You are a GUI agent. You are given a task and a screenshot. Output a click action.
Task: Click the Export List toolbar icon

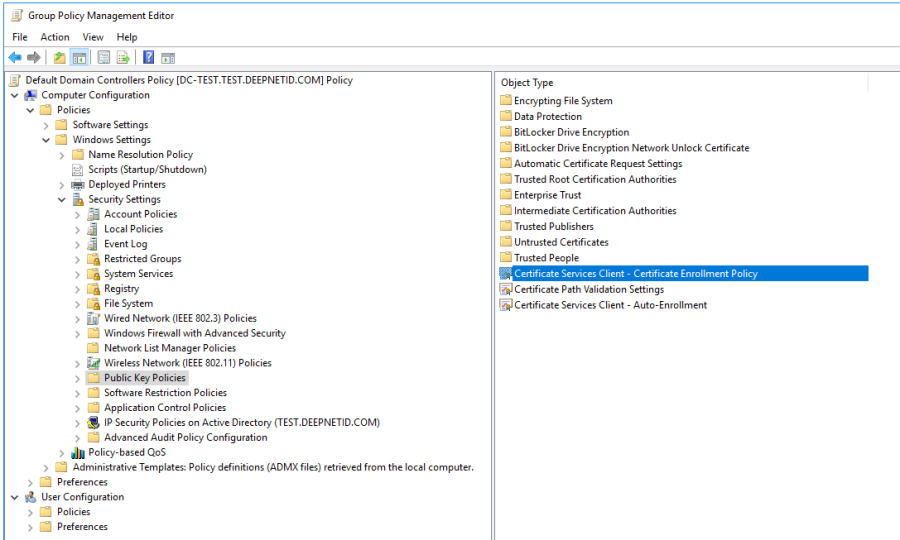point(123,58)
